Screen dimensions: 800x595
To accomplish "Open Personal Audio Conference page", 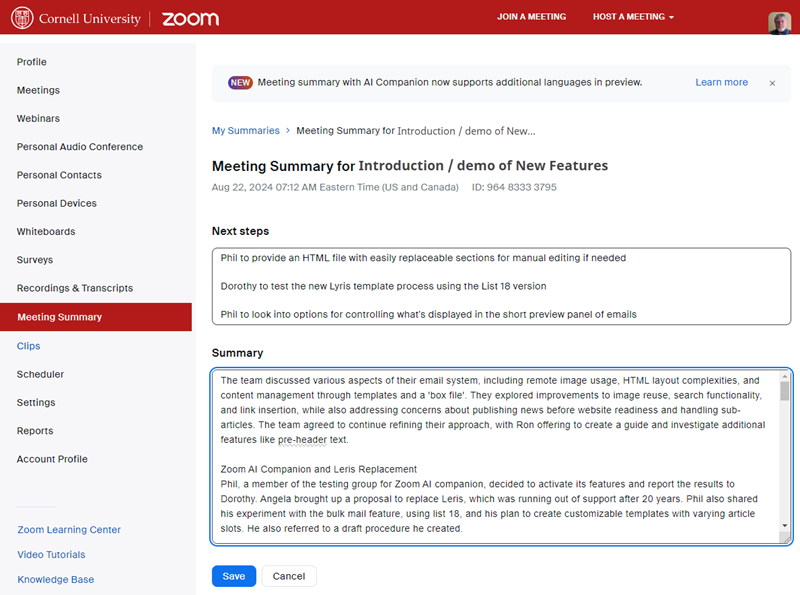I will 80,147.
